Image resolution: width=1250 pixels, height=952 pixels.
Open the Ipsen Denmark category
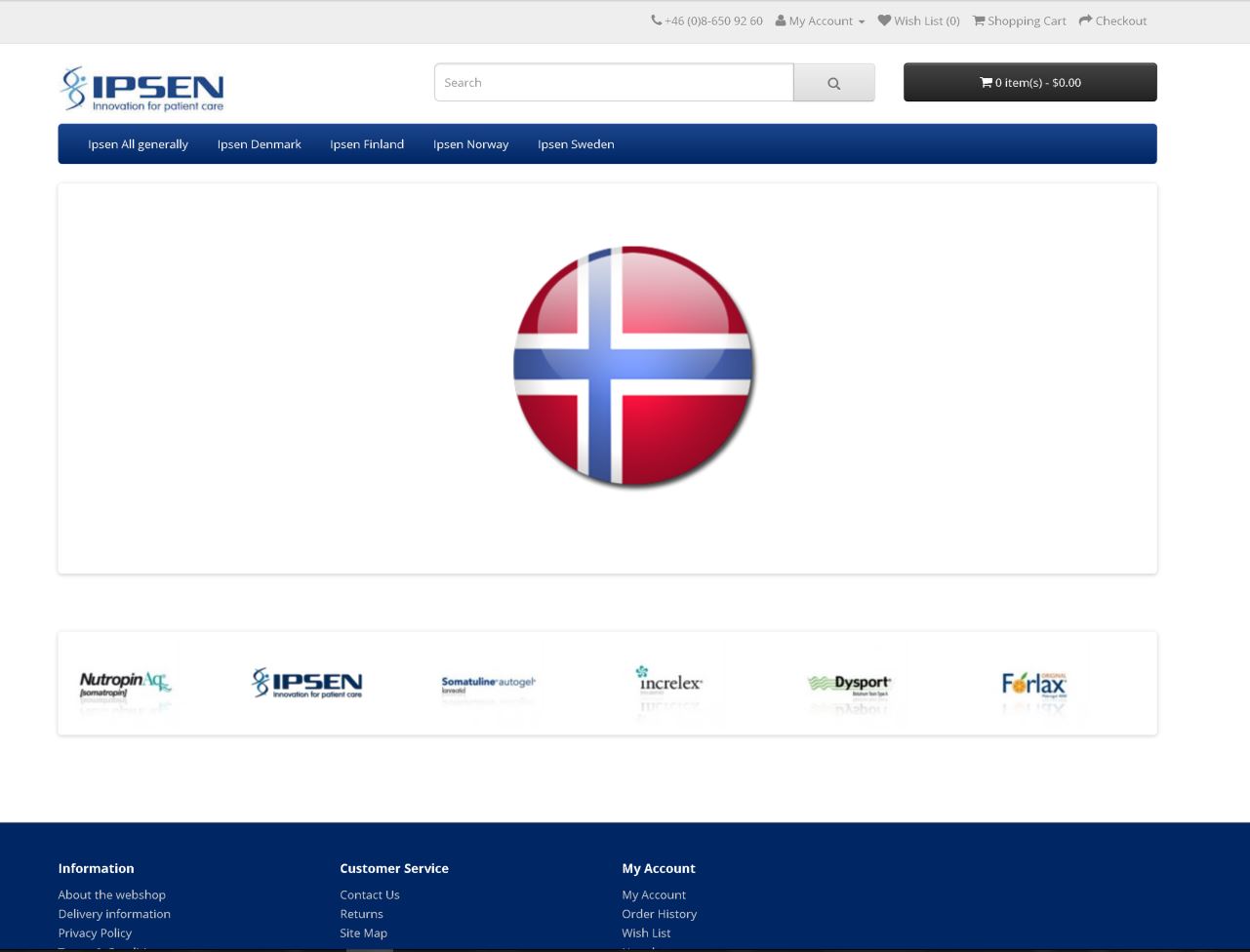click(259, 144)
